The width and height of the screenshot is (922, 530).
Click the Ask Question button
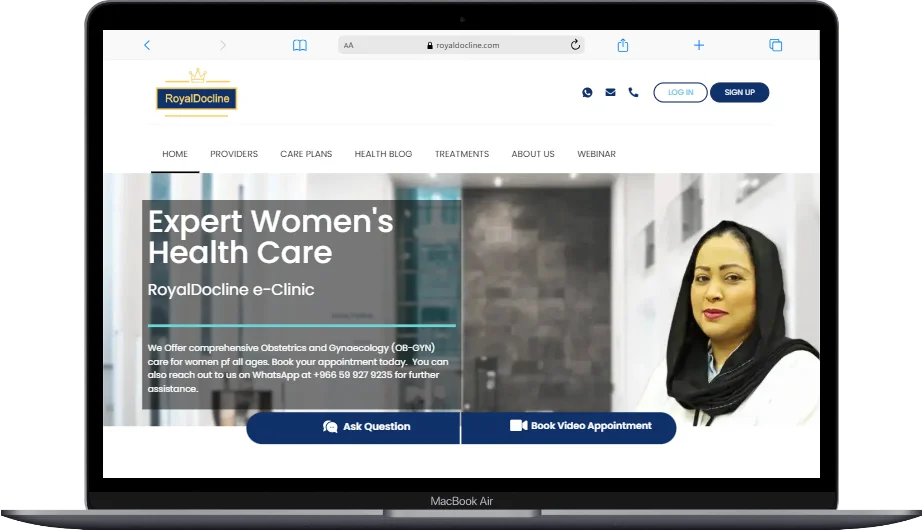tap(353, 427)
